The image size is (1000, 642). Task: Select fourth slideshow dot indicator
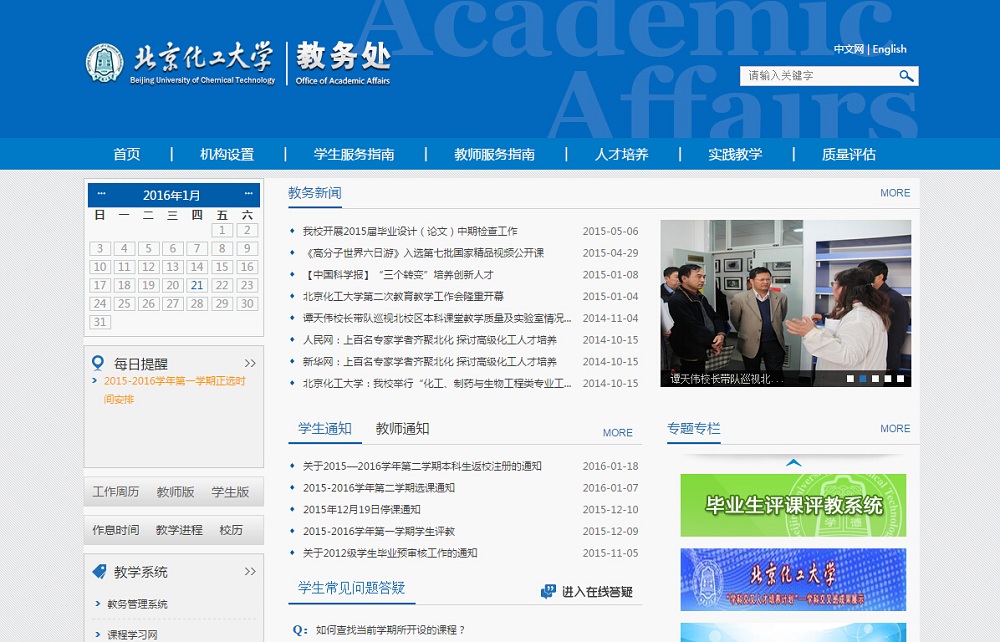(888, 379)
